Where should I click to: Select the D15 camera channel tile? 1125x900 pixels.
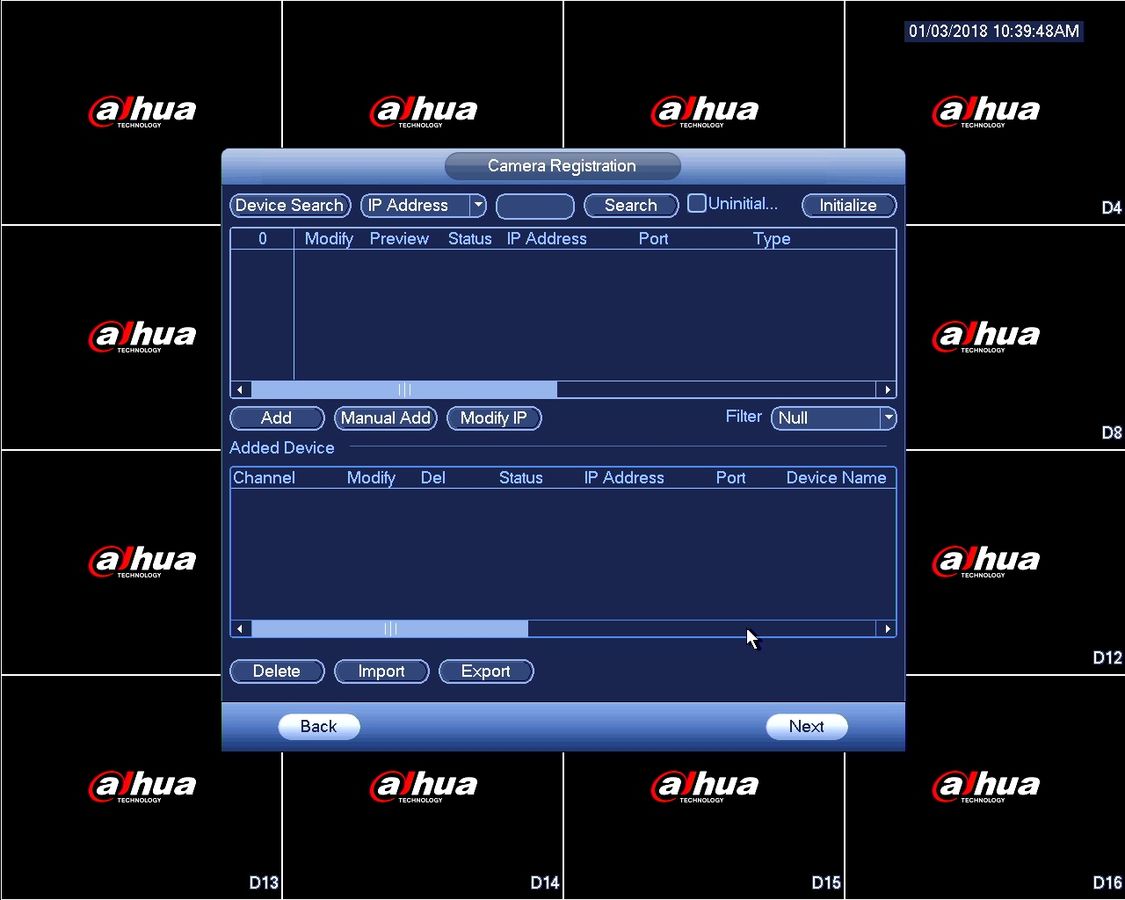(703, 824)
